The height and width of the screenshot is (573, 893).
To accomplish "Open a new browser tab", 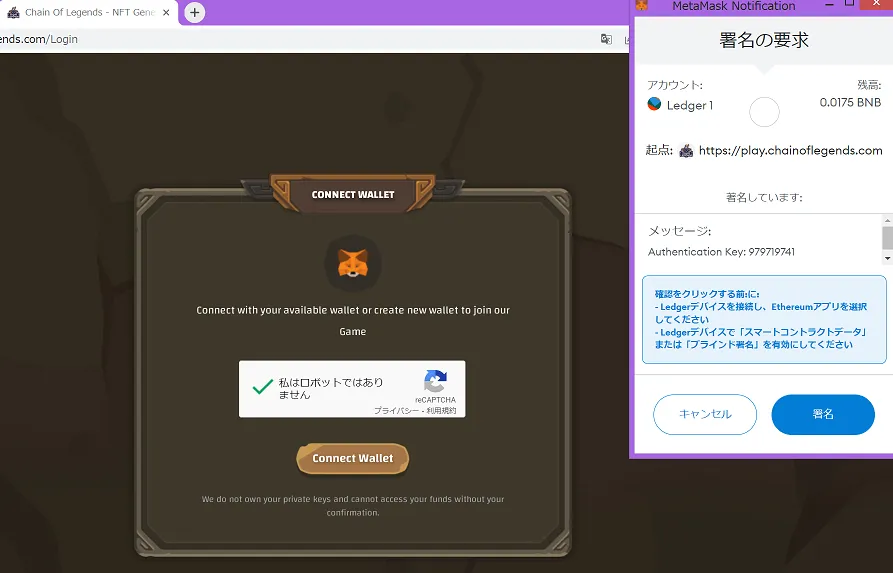I will pyautogui.click(x=195, y=13).
